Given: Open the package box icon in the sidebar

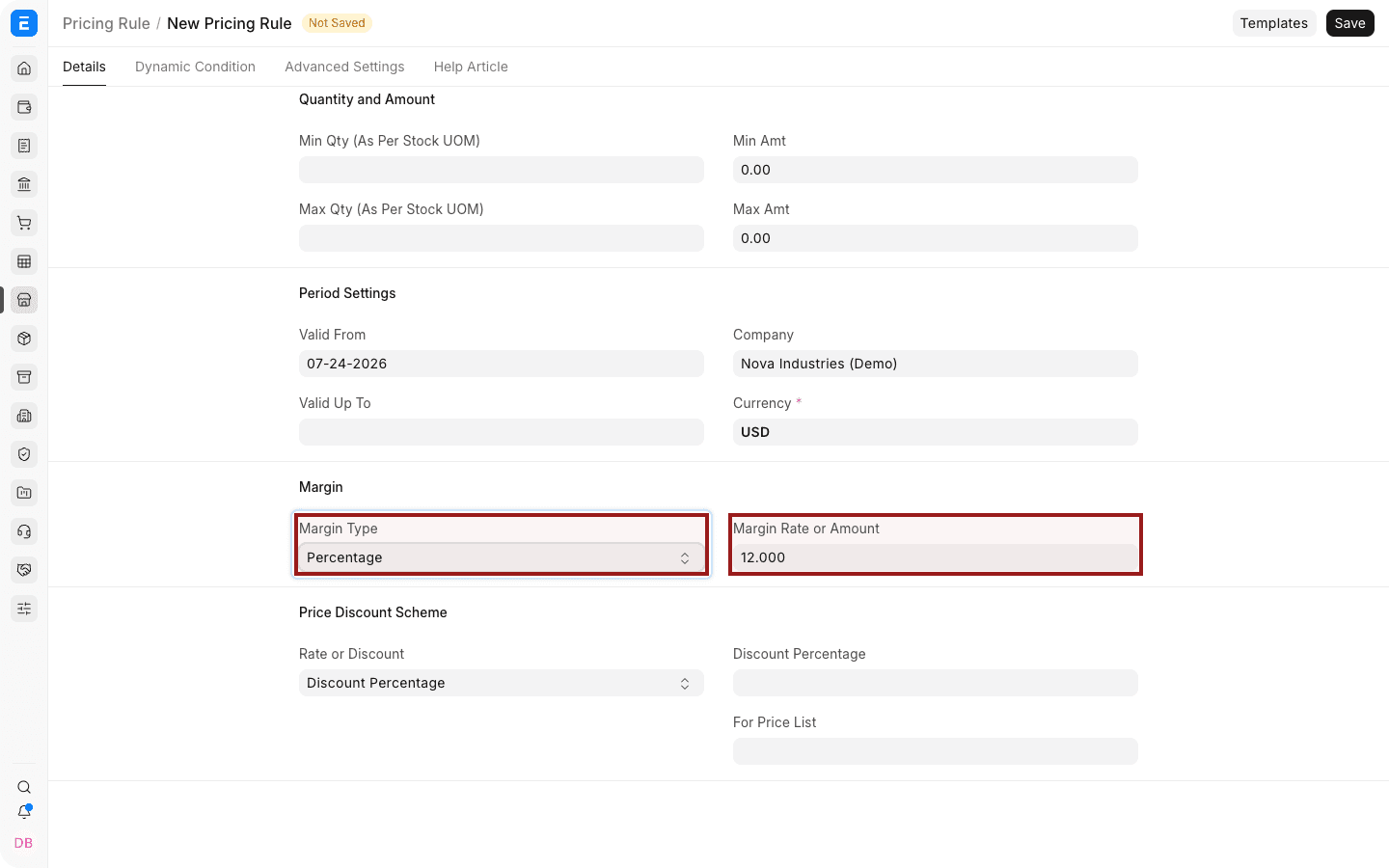Looking at the screenshot, I should coord(24,339).
